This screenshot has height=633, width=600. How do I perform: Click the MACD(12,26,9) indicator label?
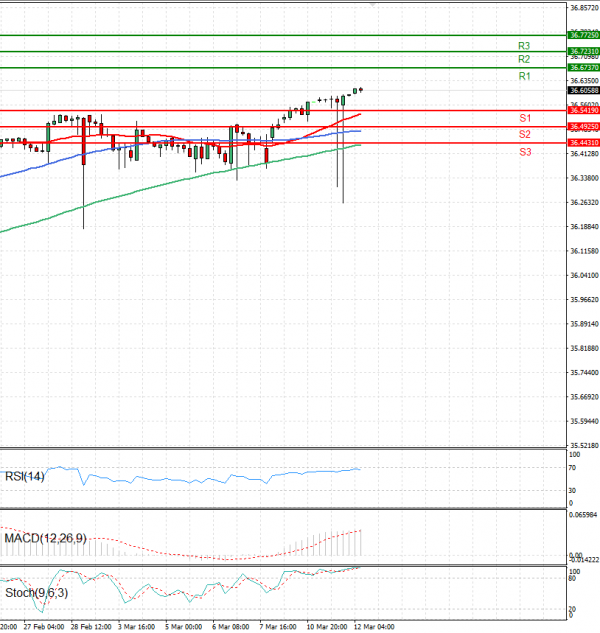pyautogui.click(x=45, y=538)
